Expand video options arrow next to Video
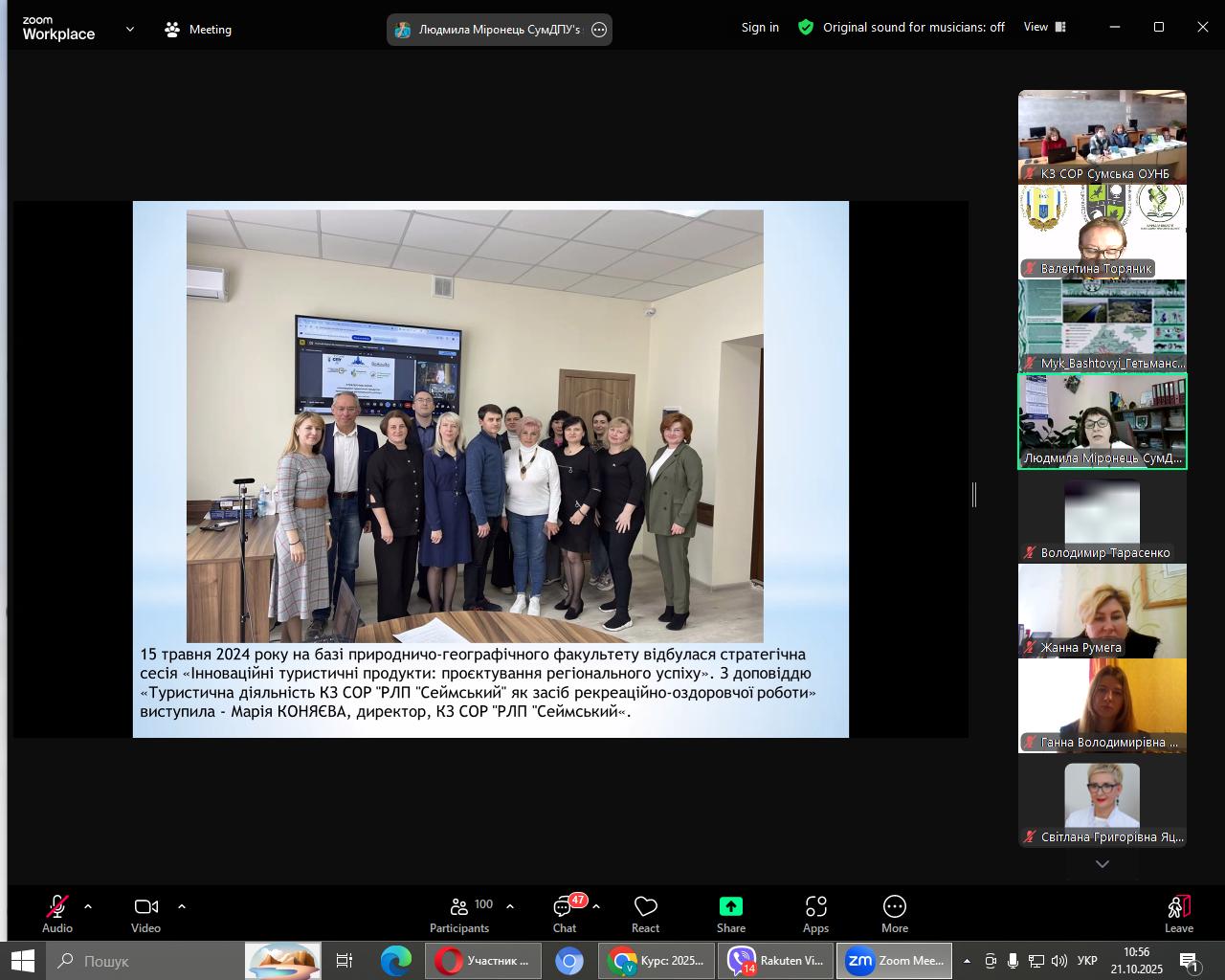The width and height of the screenshot is (1225, 980). click(x=182, y=906)
